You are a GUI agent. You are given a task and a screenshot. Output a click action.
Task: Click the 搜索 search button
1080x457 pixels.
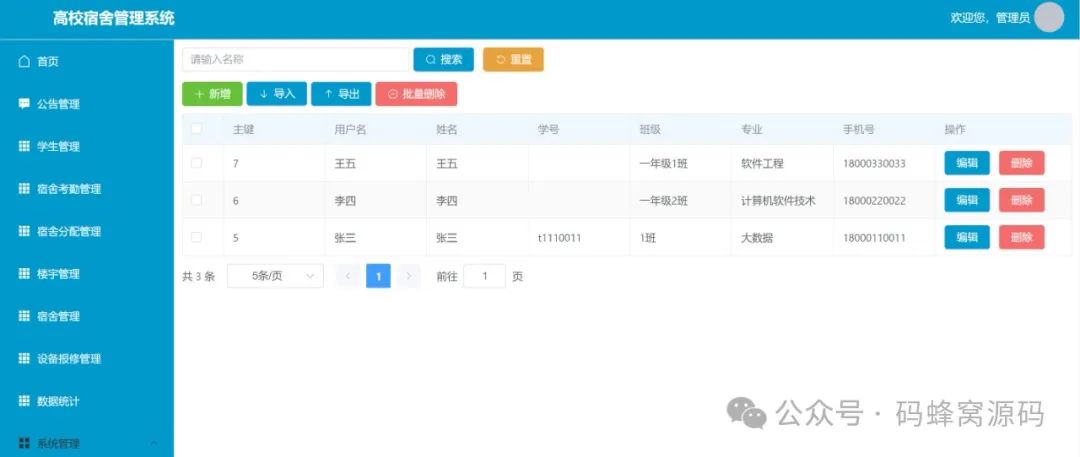click(x=444, y=60)
